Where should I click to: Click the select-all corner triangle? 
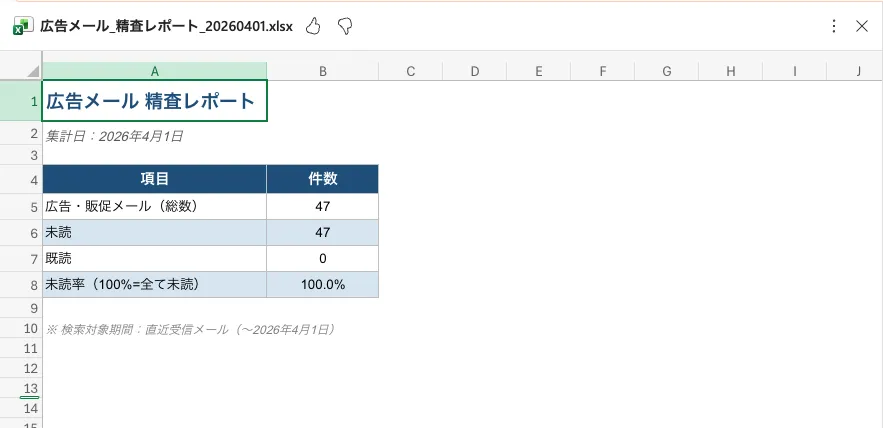pos(33,71)
